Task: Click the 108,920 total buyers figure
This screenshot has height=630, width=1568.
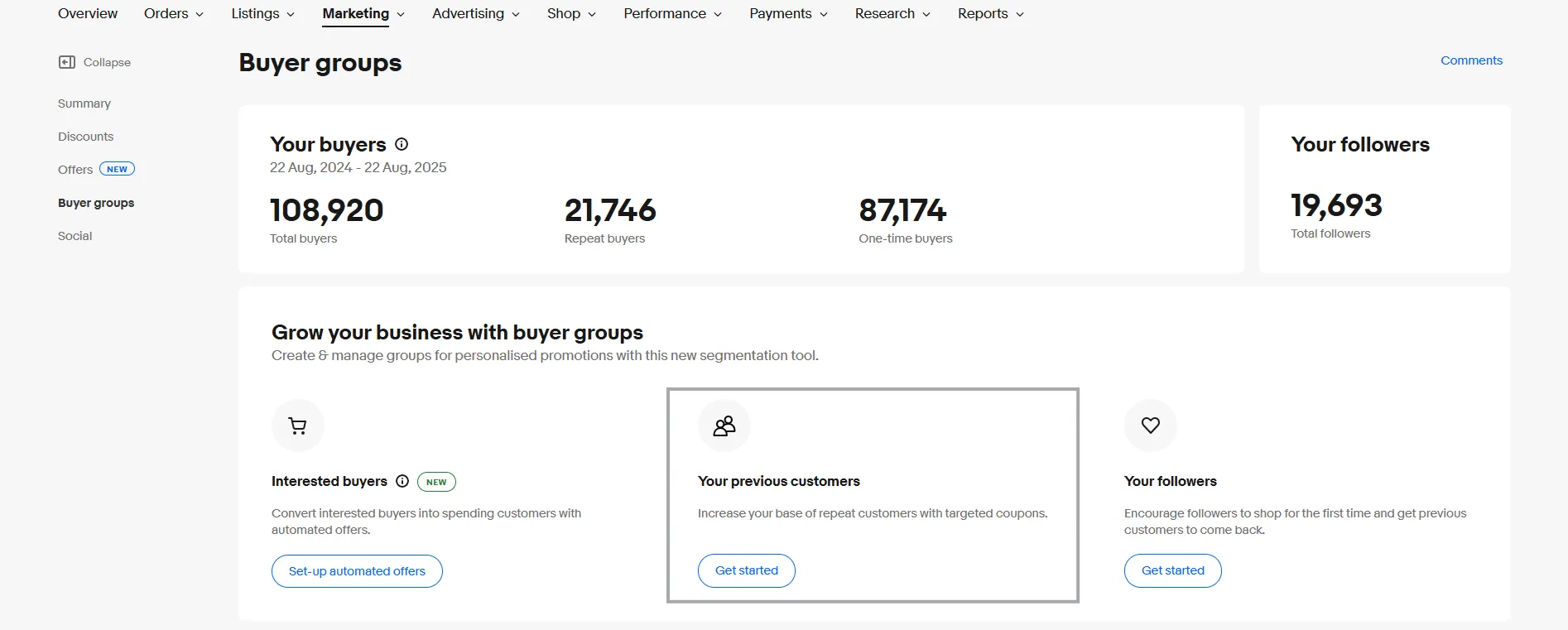Action: pyautogui.click(x=327, y=210)
